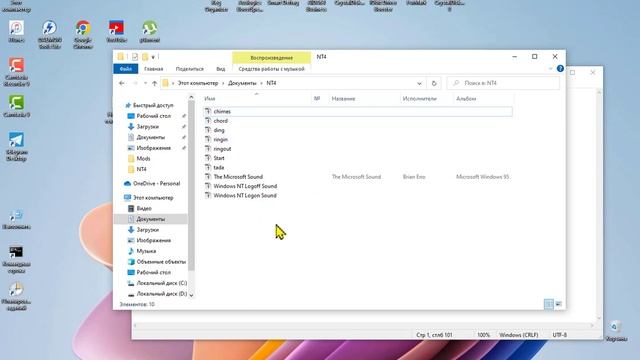Click Этот компьютер in the address breadcrumb
This screenshot has width=640, height=360.
198,83
